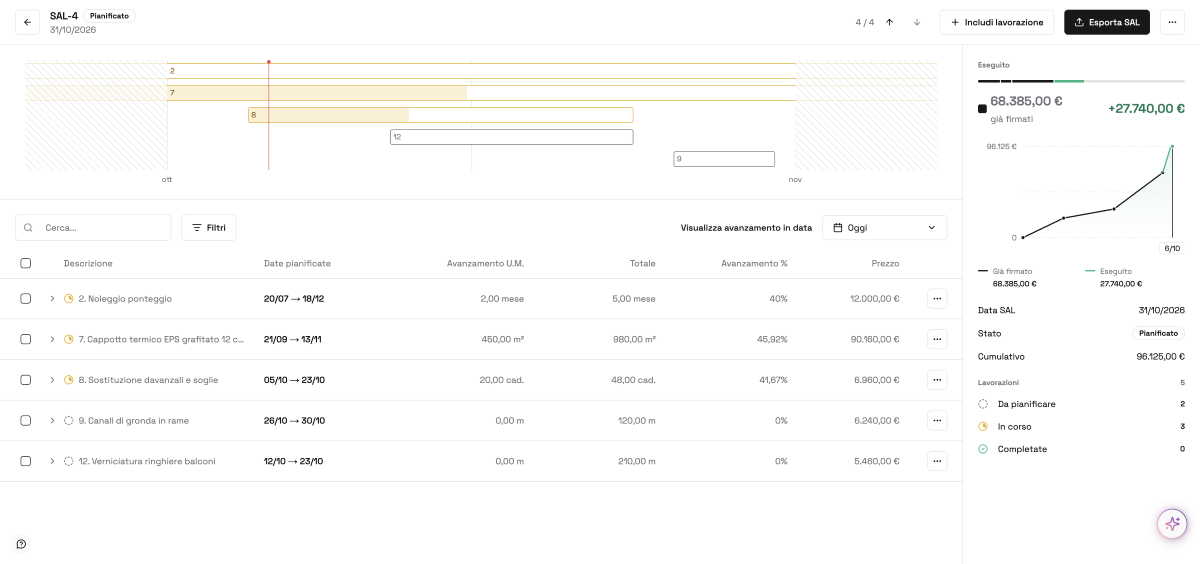Image resolution: width=1200 pixels, height=564 pixels.
Task: Click the 6/10 label on the chart
Action: point(1172,248)
